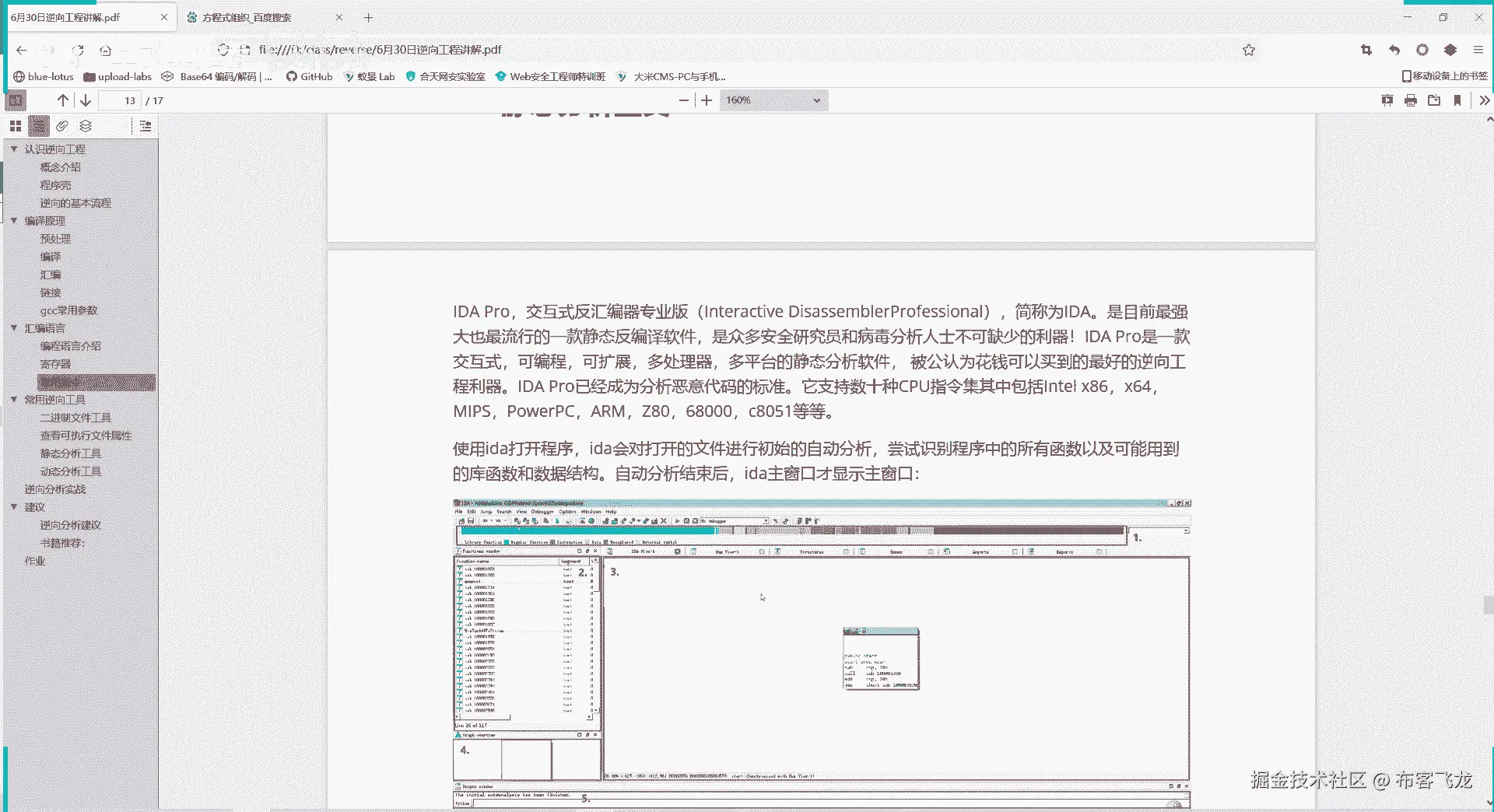Toggle the PDF sidebar
1494x812 pixels.
click(x=16, y=100)
